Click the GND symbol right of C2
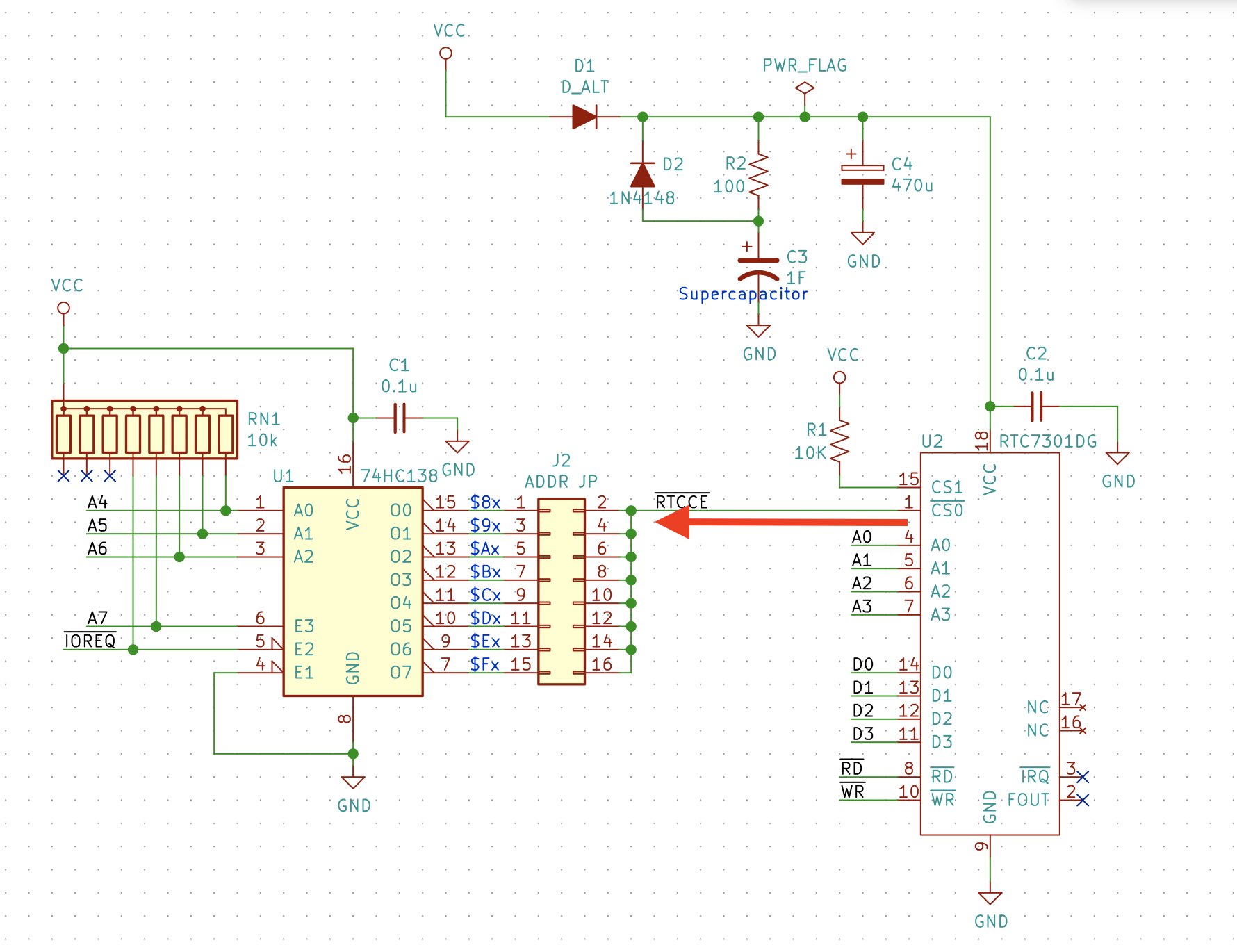Image resolution: width=1237 pixels, height=952 pixels. [x=1117, y=459]
